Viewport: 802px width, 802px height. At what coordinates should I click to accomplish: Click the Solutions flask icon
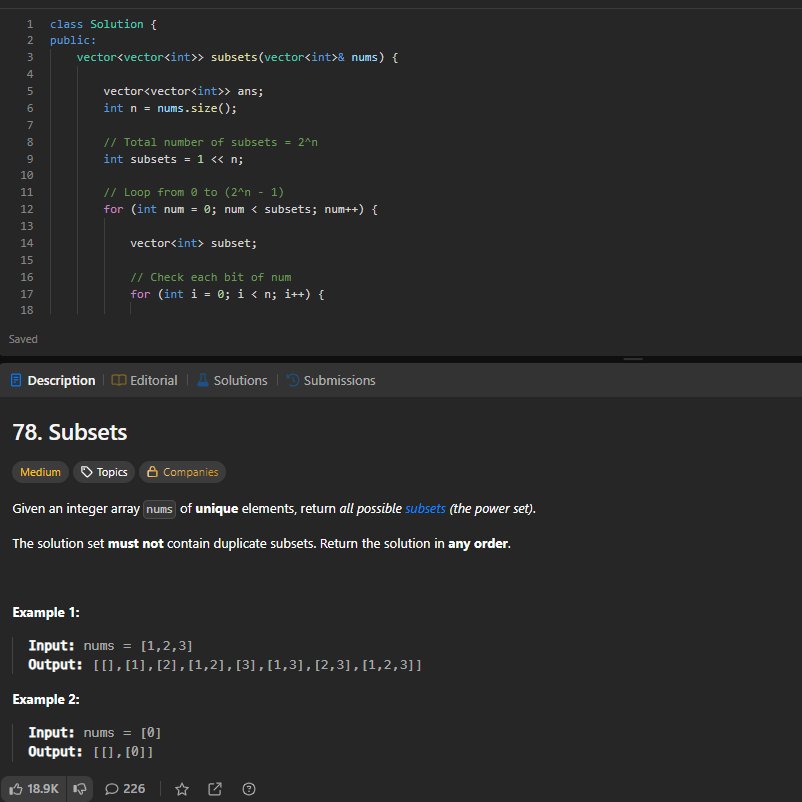tap(203, 380)
